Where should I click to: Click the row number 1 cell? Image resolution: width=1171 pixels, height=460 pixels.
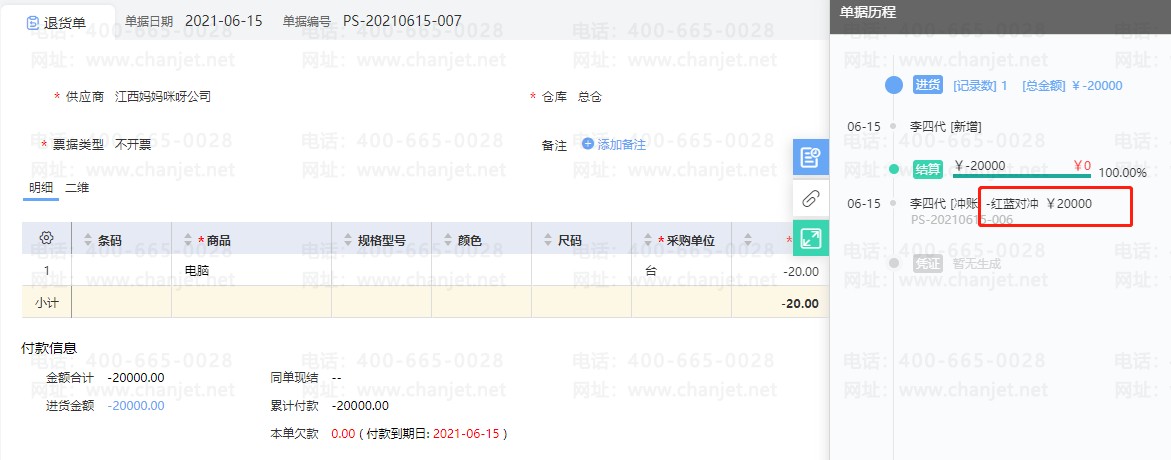pos(46,270)
